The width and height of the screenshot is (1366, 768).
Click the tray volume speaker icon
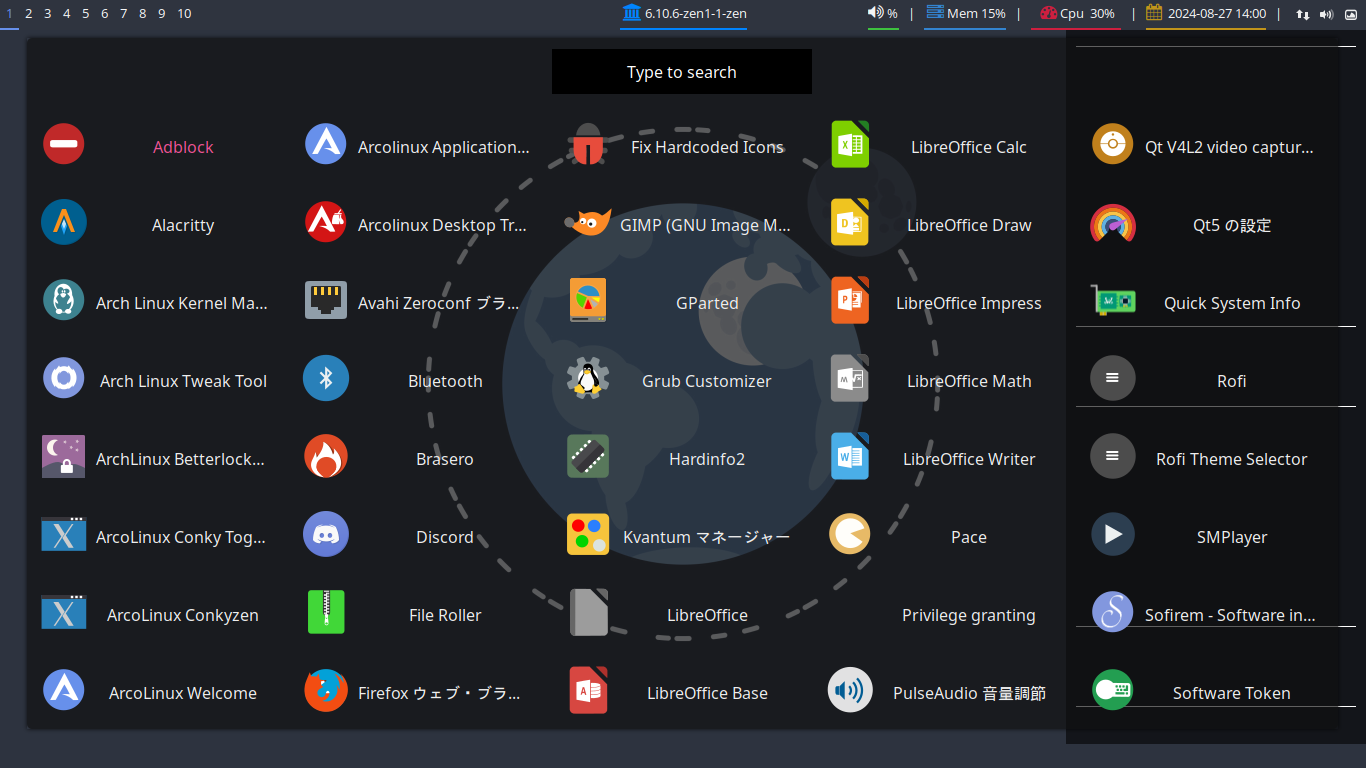pyautogui.click(x=1327, y=15)
